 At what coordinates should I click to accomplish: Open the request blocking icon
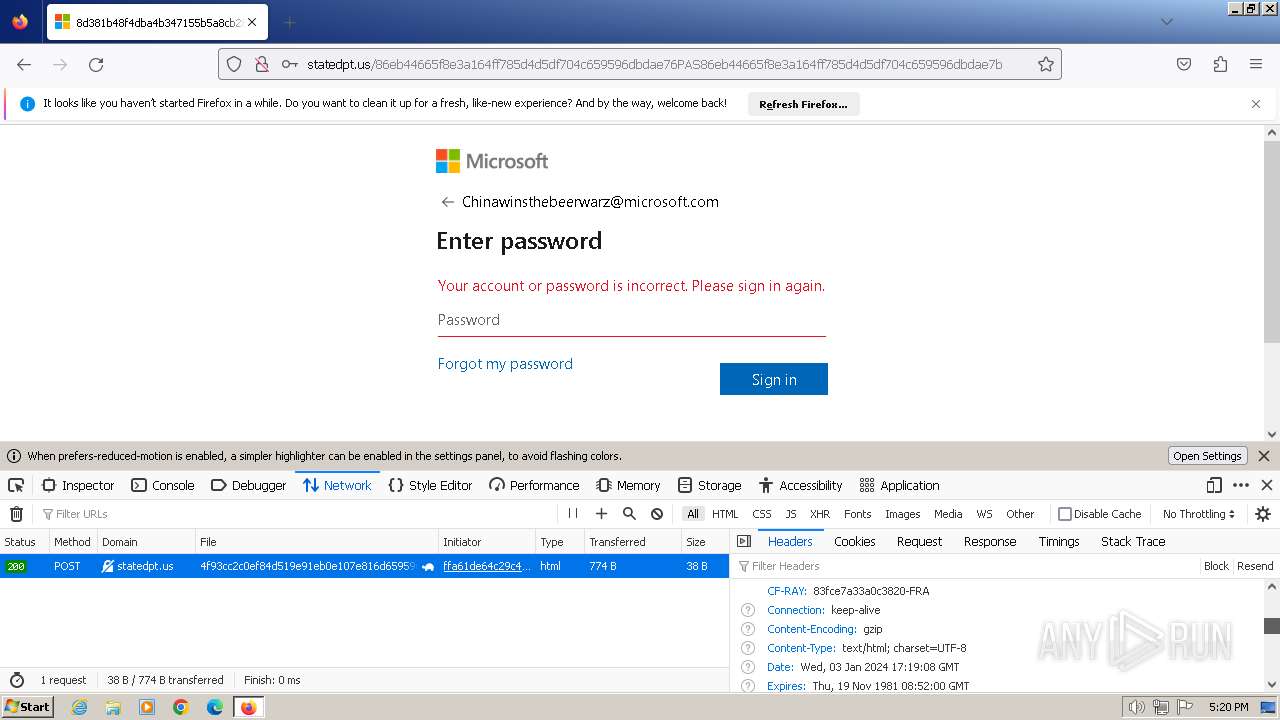657,514
